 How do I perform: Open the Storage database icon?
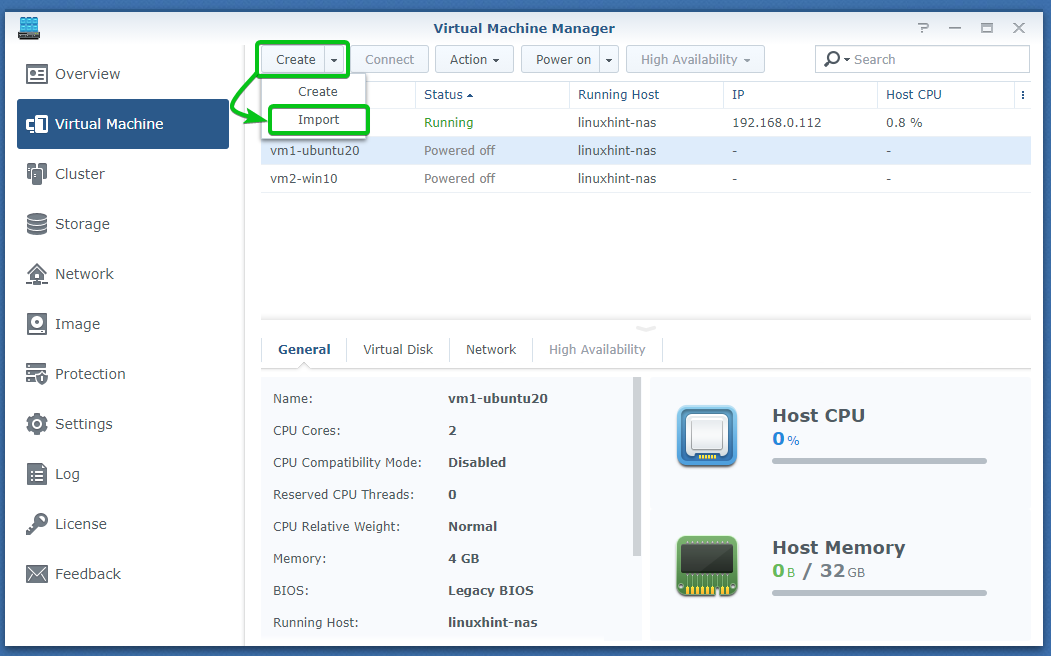click(37, 224)
